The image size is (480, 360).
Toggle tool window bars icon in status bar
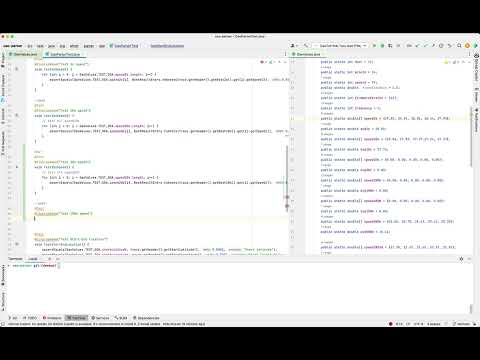3,324
